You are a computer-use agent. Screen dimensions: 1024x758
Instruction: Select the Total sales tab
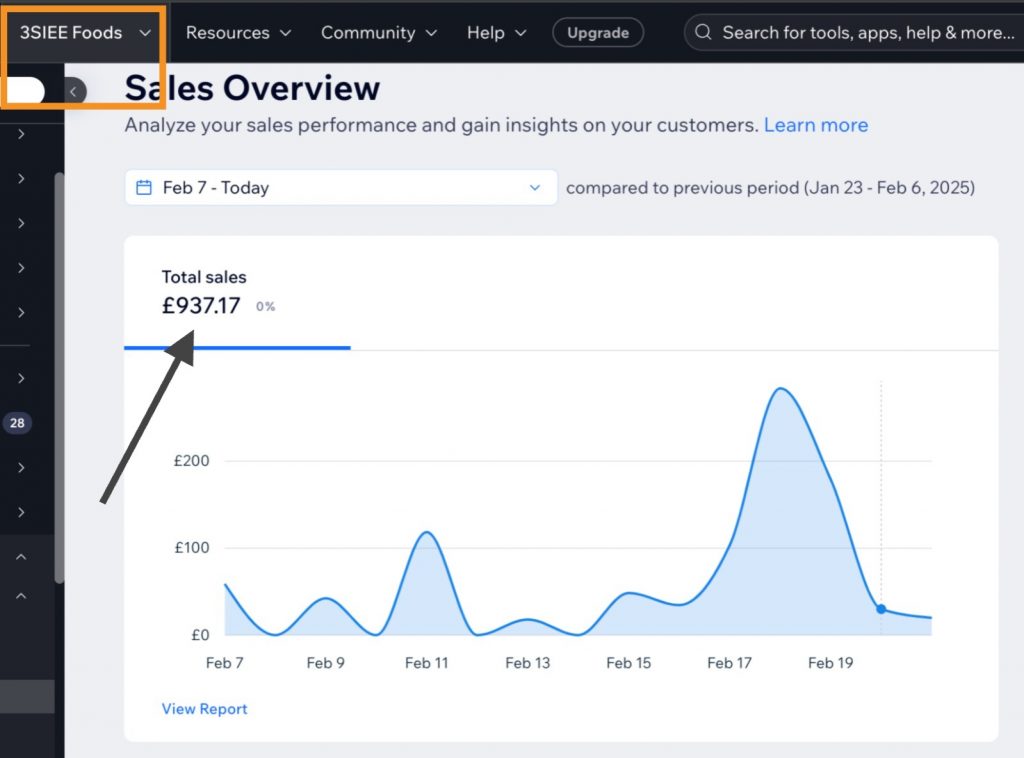click(x=236, y=292)
